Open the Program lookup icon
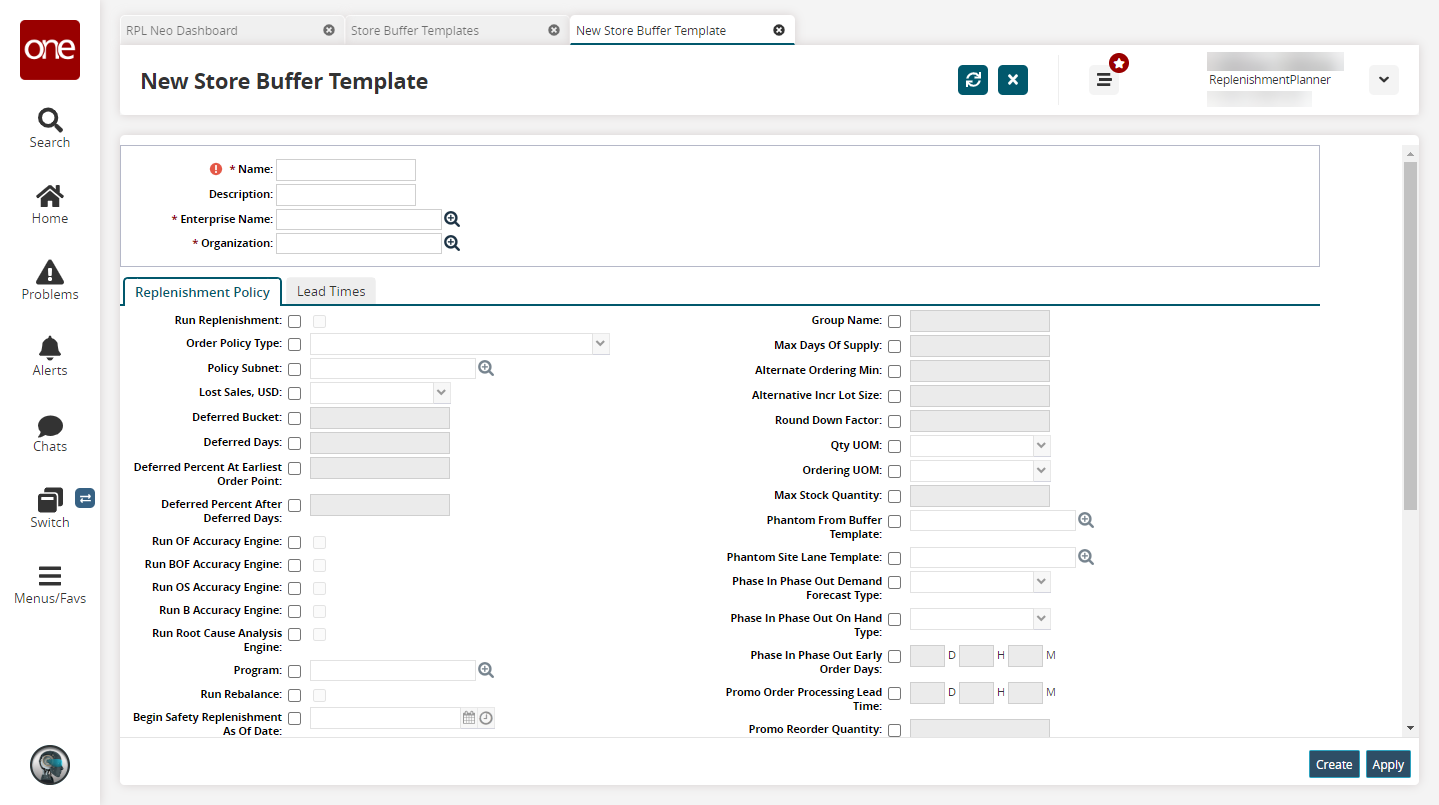This screenshot has width=1439, height=805. click(486, 670)
